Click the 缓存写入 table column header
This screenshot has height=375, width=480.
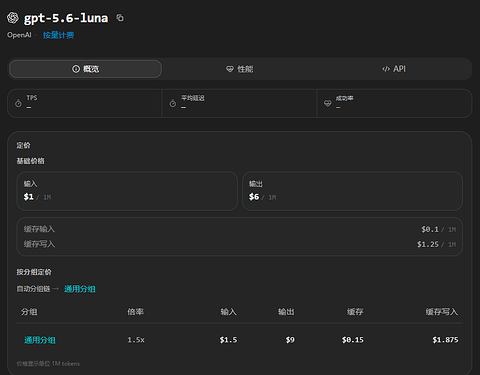pyautogui.click(x=442, y=312)
